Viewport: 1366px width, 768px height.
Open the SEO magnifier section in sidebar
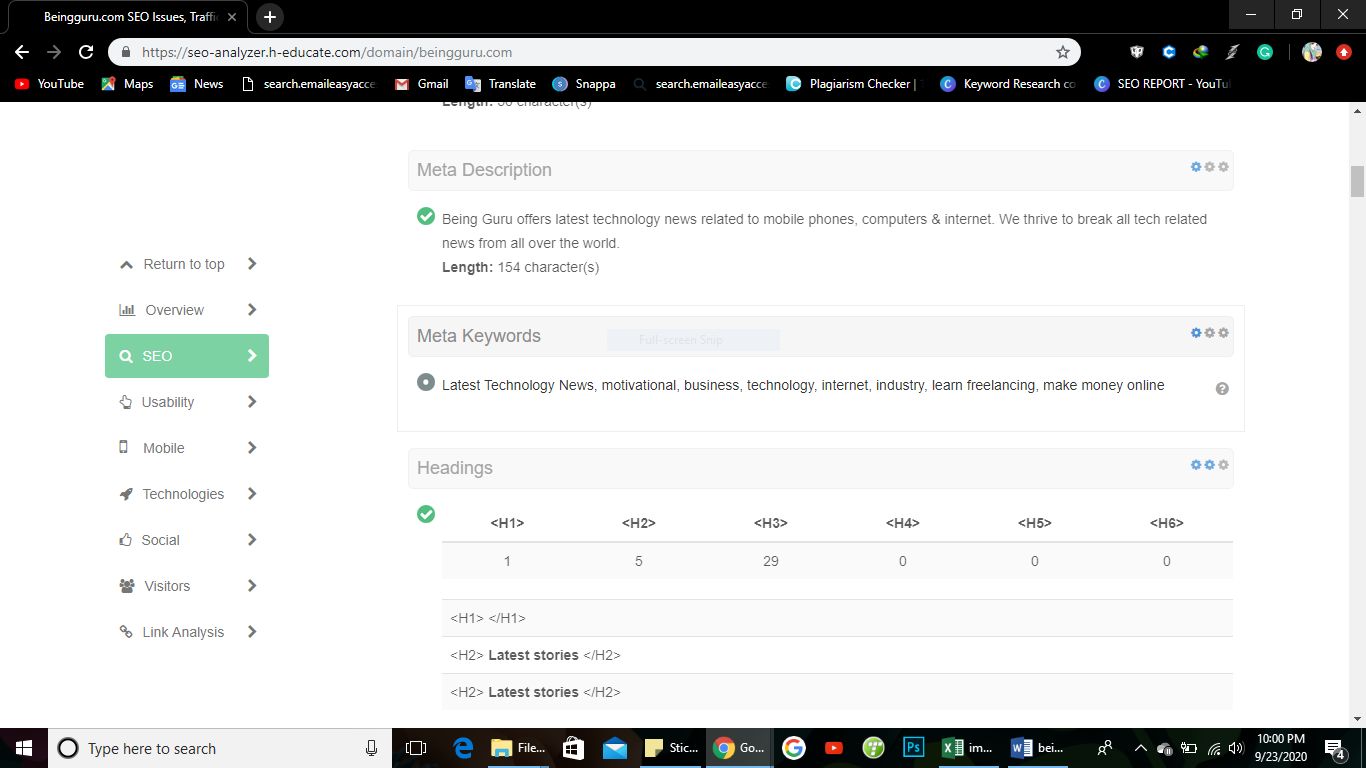coord(126,356)
